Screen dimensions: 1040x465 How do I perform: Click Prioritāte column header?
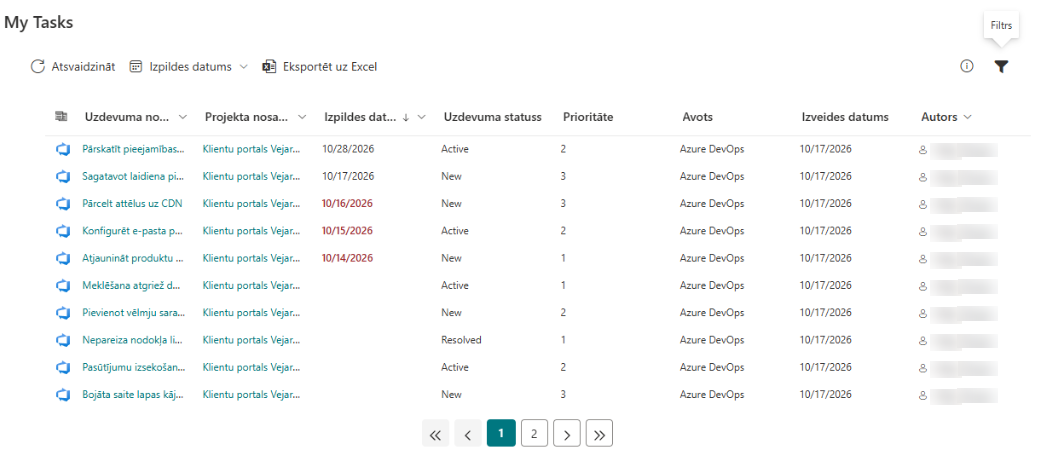pyautogui.click(x=588, y=117)
